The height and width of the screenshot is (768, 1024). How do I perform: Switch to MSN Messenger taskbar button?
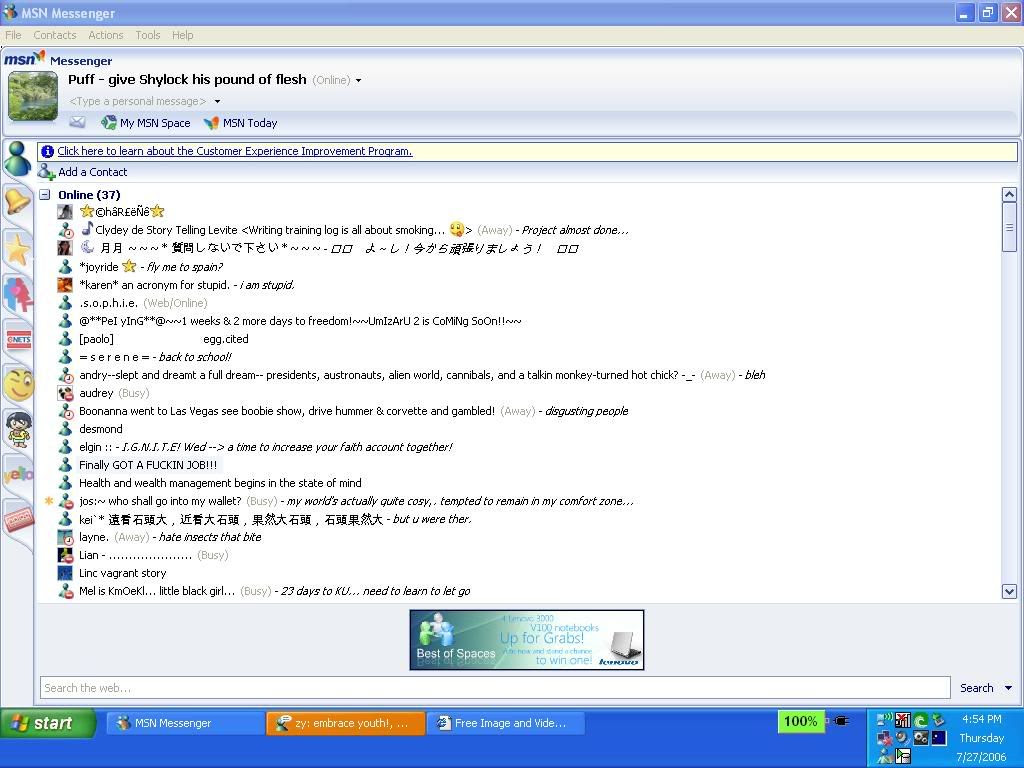(x=185, y=724)
